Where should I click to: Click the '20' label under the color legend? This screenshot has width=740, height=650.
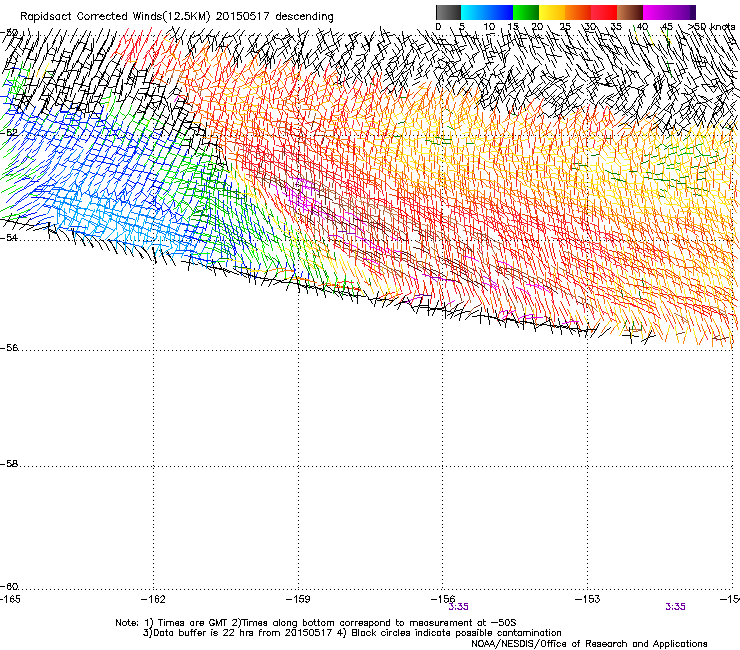pyautogui.click(x=537, y=26)
